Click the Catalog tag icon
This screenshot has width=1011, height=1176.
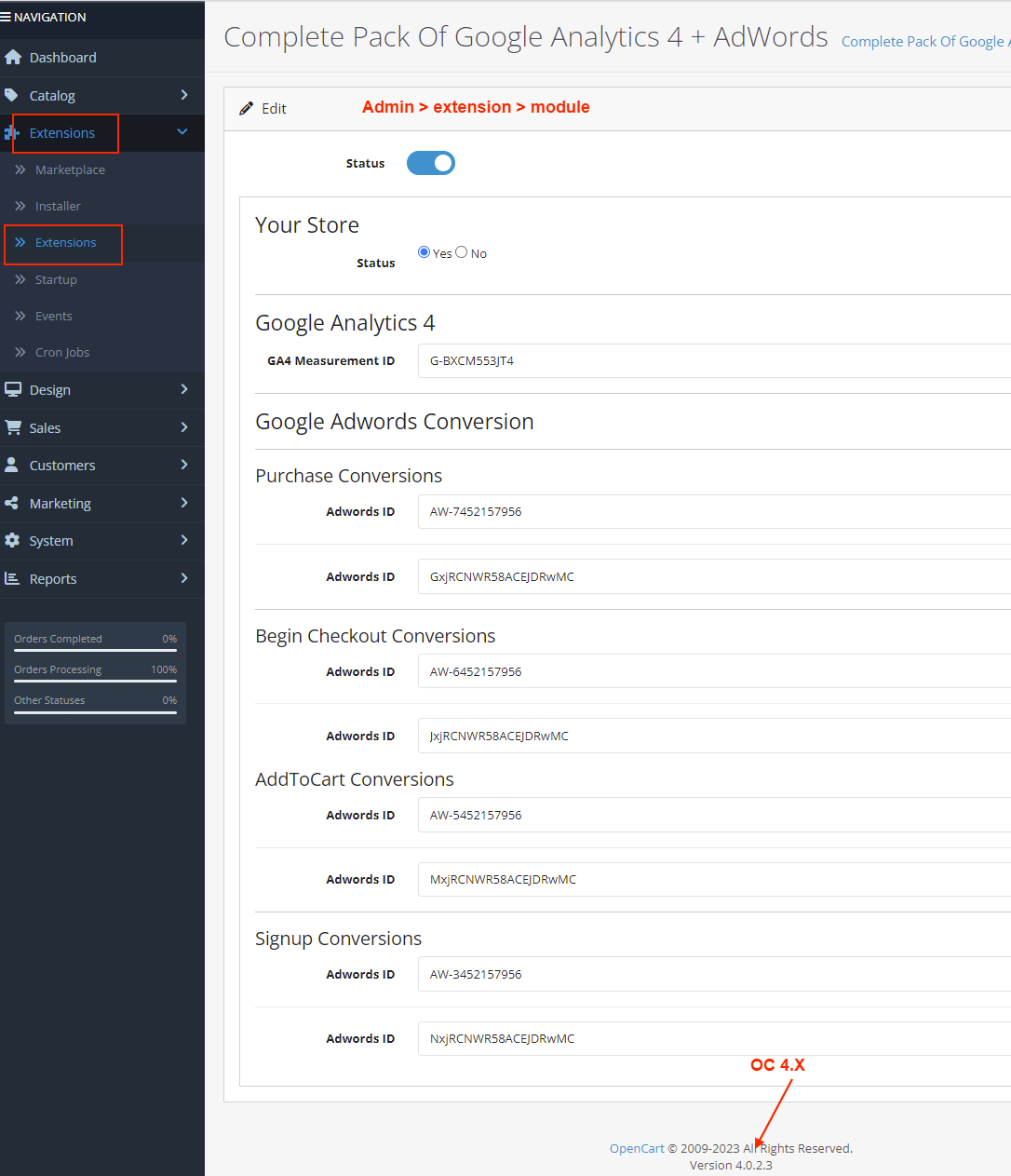point(11,95)
